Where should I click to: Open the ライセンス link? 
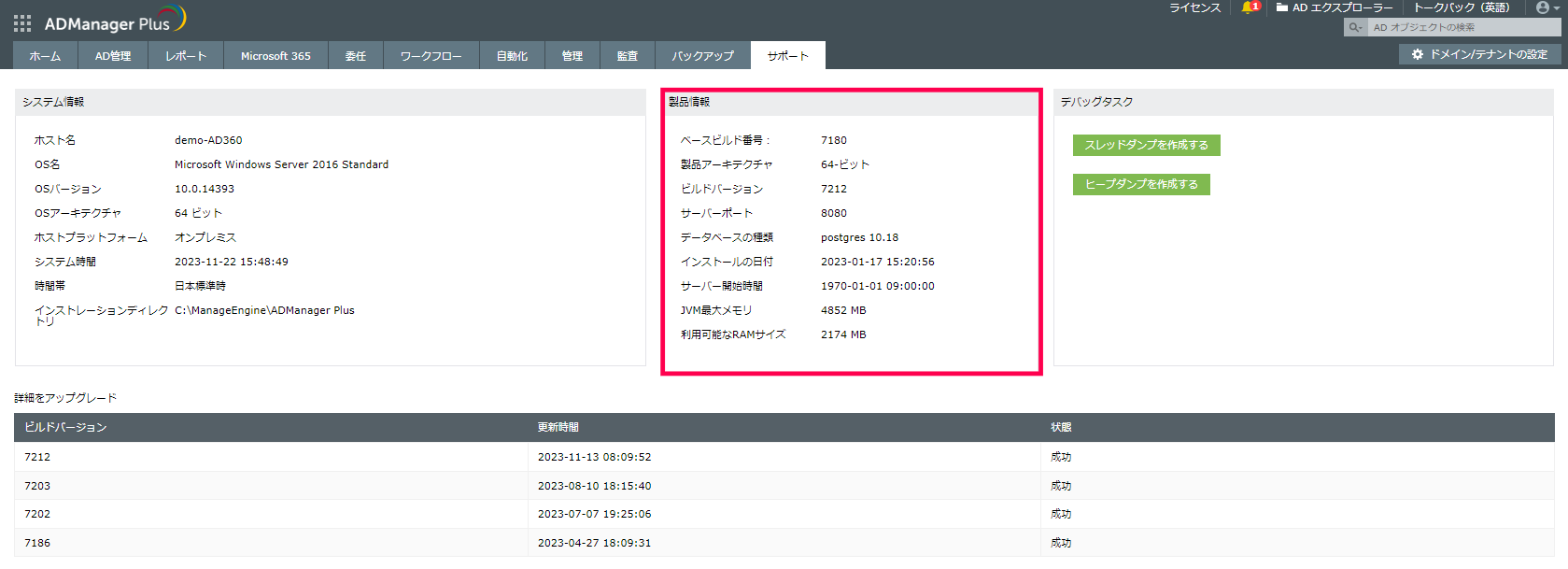(1194, 7)
